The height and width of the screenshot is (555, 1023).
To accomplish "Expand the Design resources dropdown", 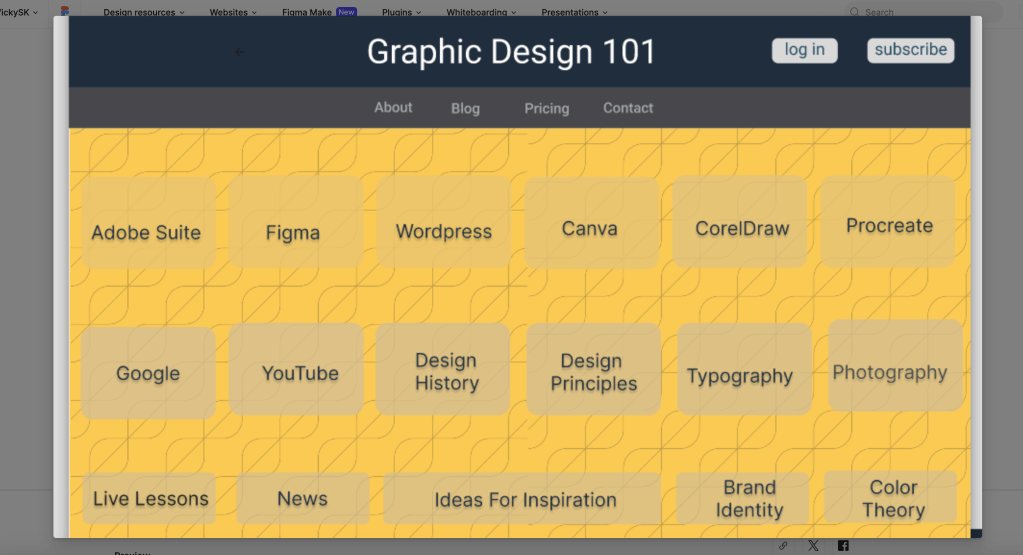I will tap(144, 12).
